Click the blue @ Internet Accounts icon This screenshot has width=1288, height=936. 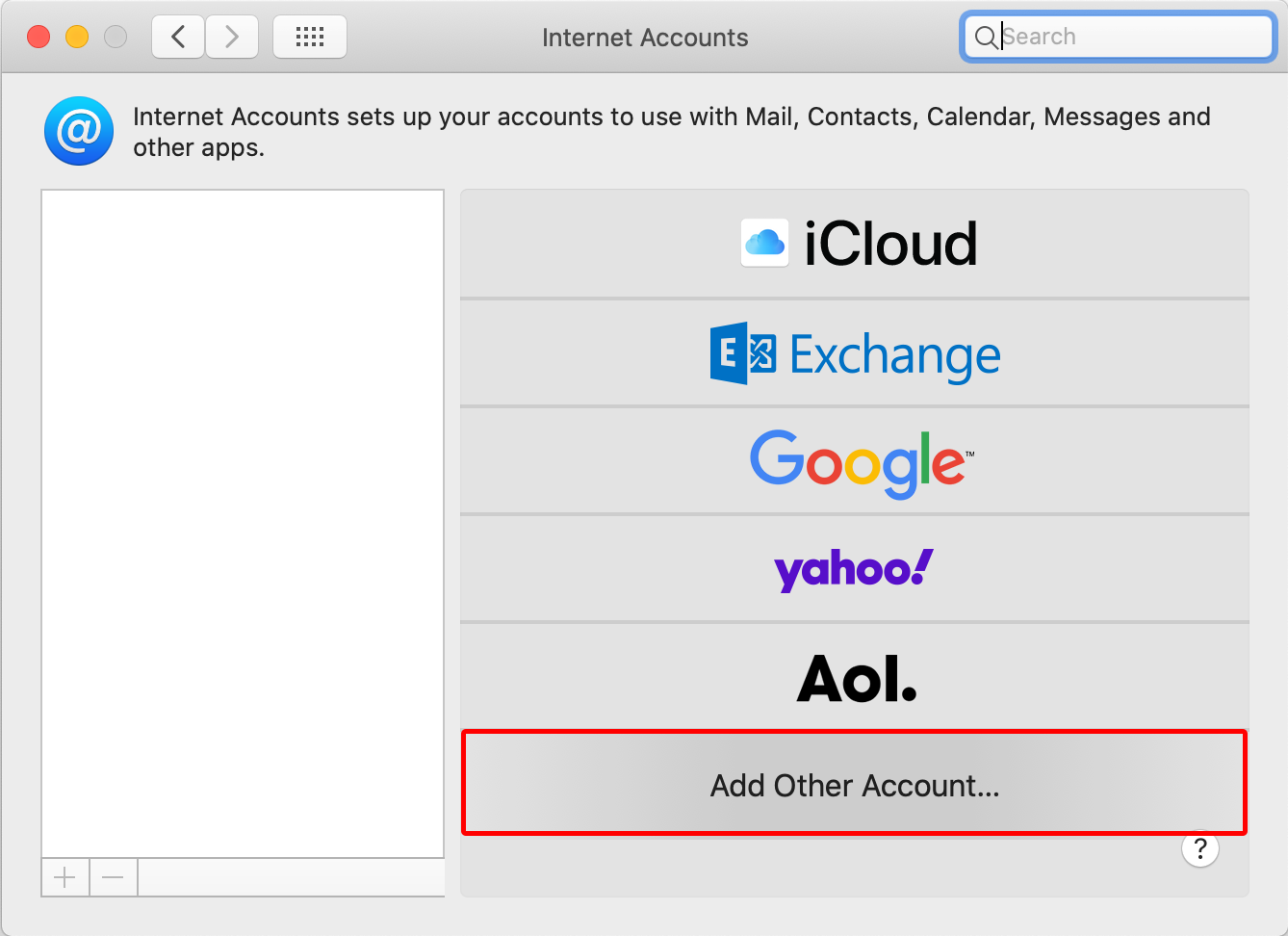[x=79, y=131]
